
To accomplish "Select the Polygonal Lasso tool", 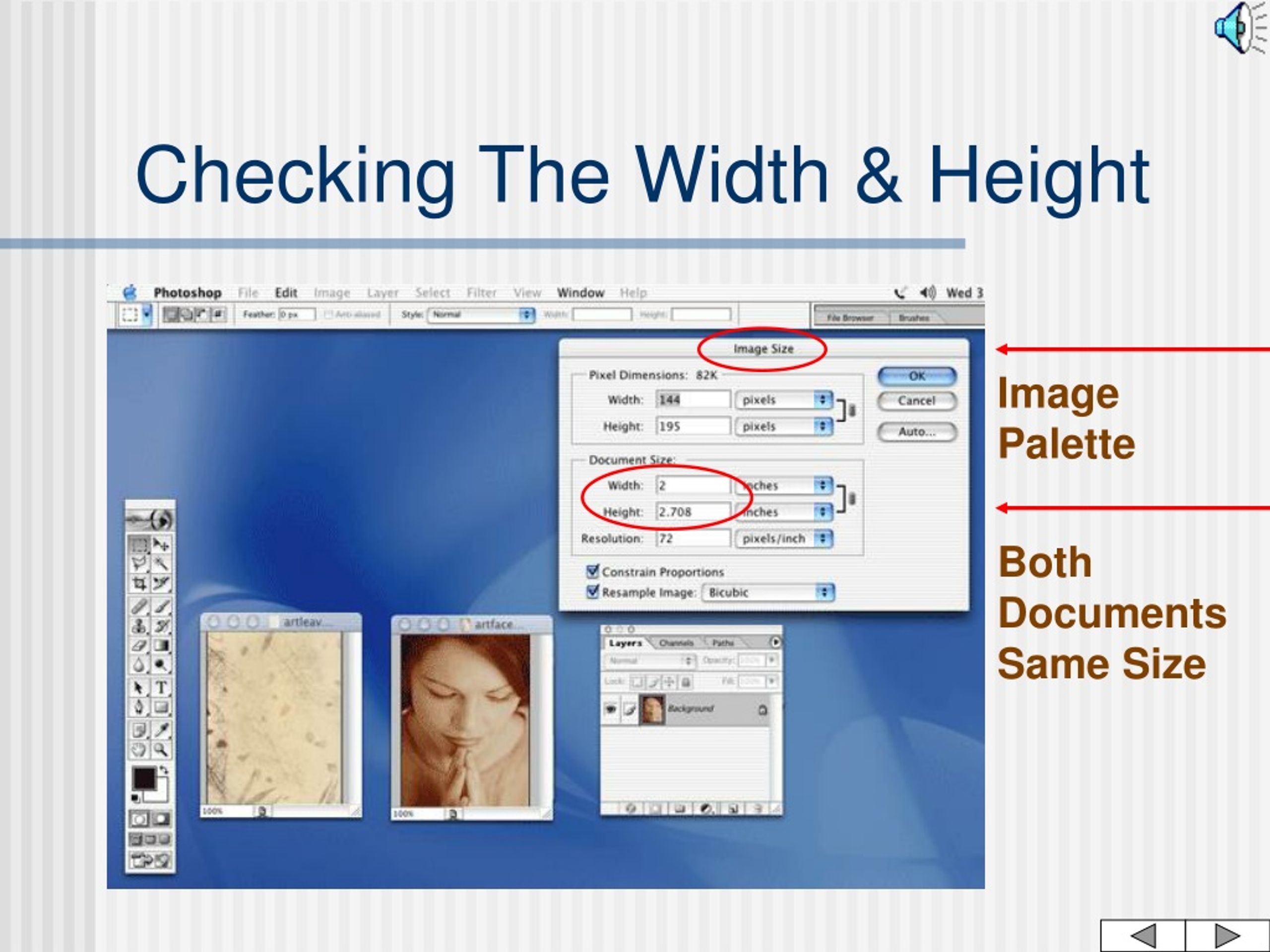I will point(139,563).
